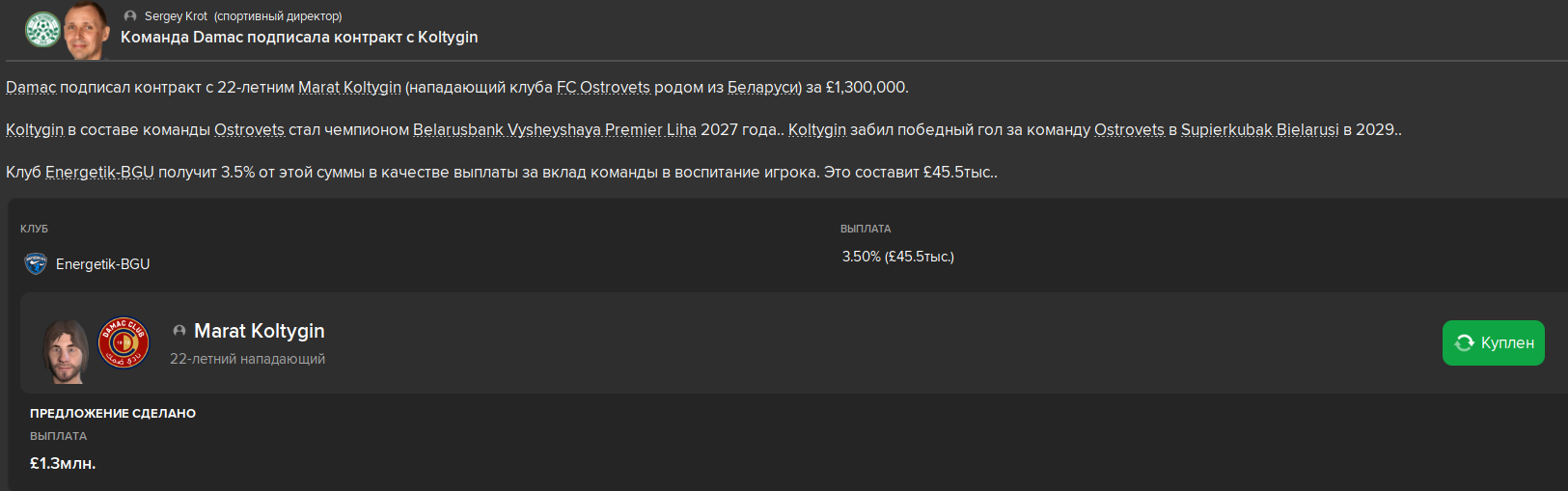This screenshot has width=1568, height=491.
Task: Click the Damac Club red badge
Action: point(124,343)
